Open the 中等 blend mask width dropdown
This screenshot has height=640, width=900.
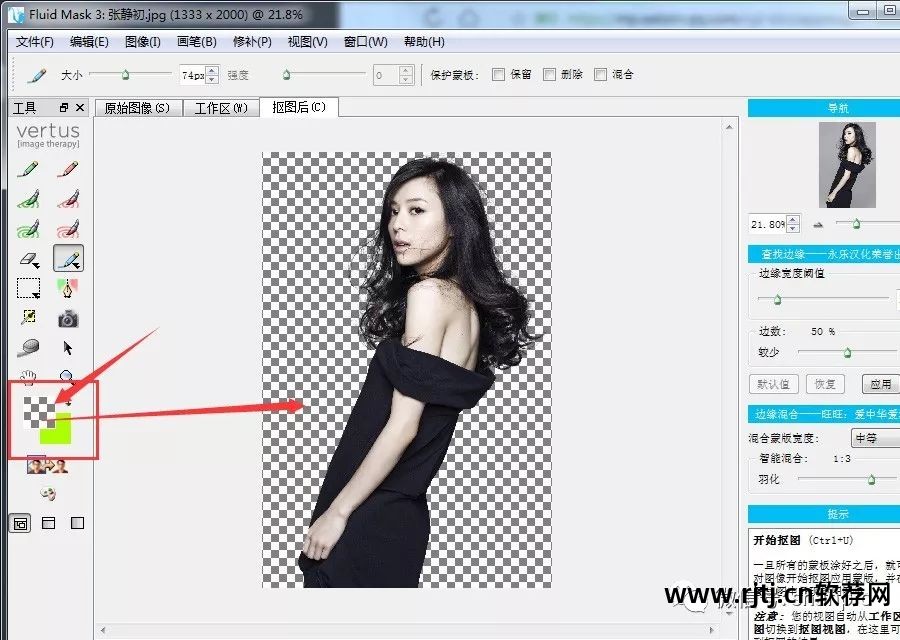[869, 437]
